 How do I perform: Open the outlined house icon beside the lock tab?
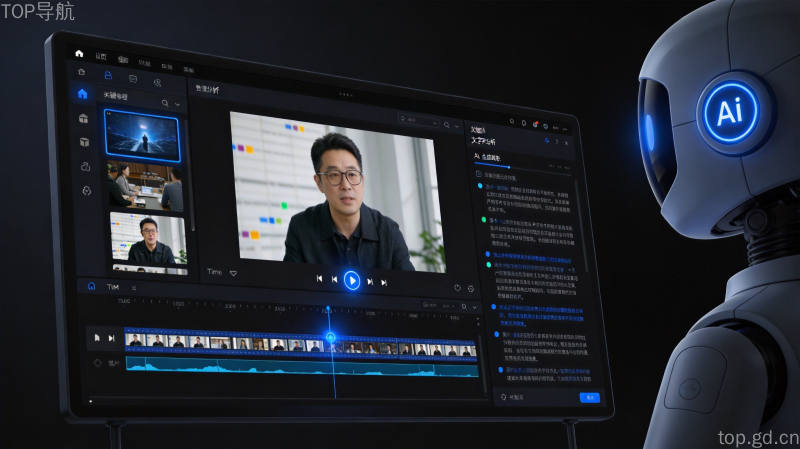pos(82,72)
